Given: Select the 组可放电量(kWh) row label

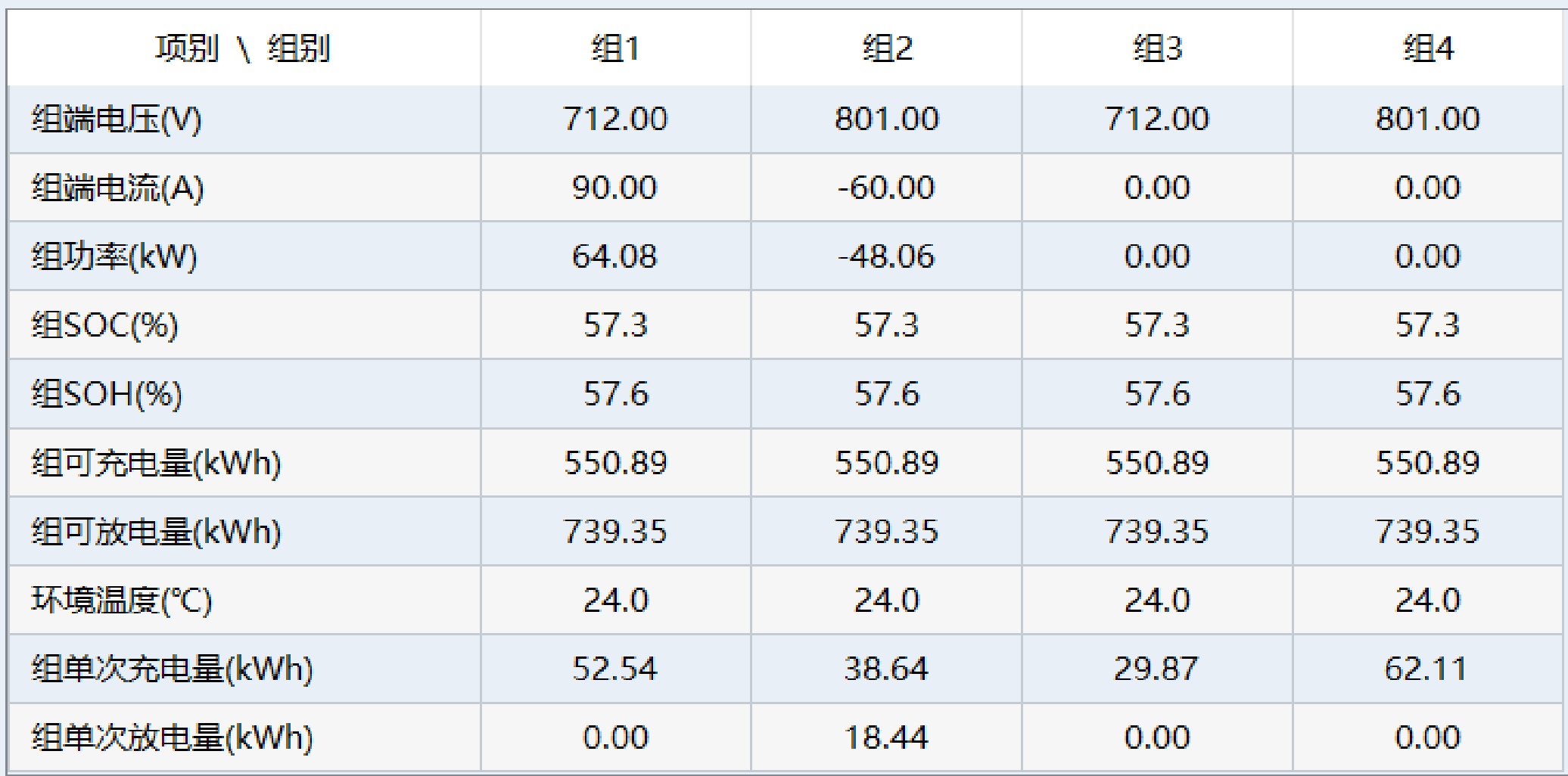Looking at the screenshot, I should pyautogui.click(x=156, y=532).
